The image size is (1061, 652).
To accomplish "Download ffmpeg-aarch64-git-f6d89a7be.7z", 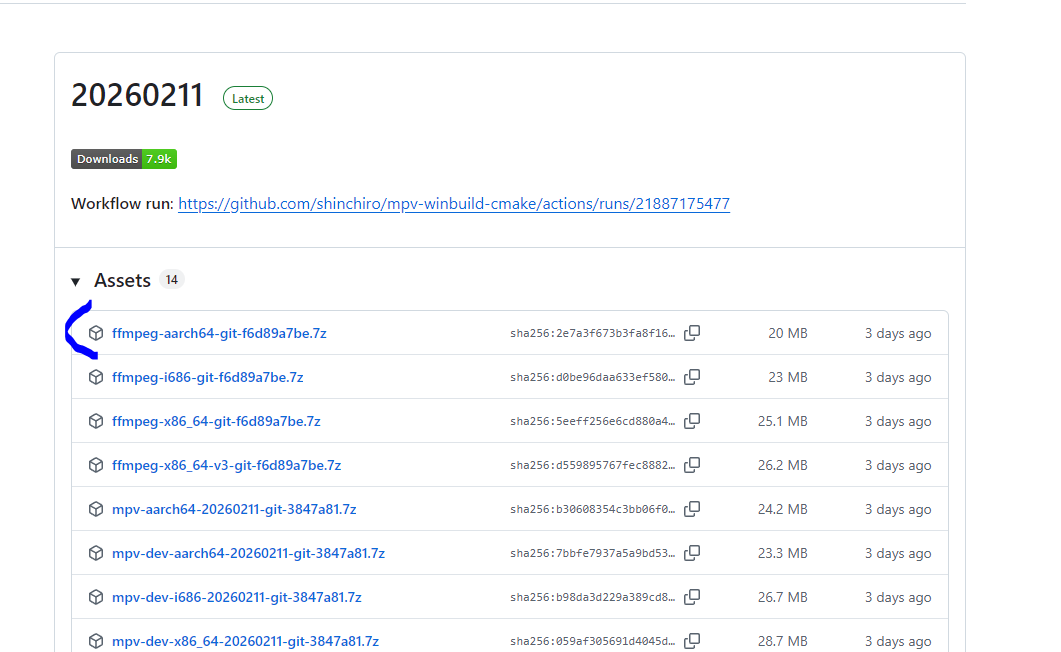I will coord(219,333).
